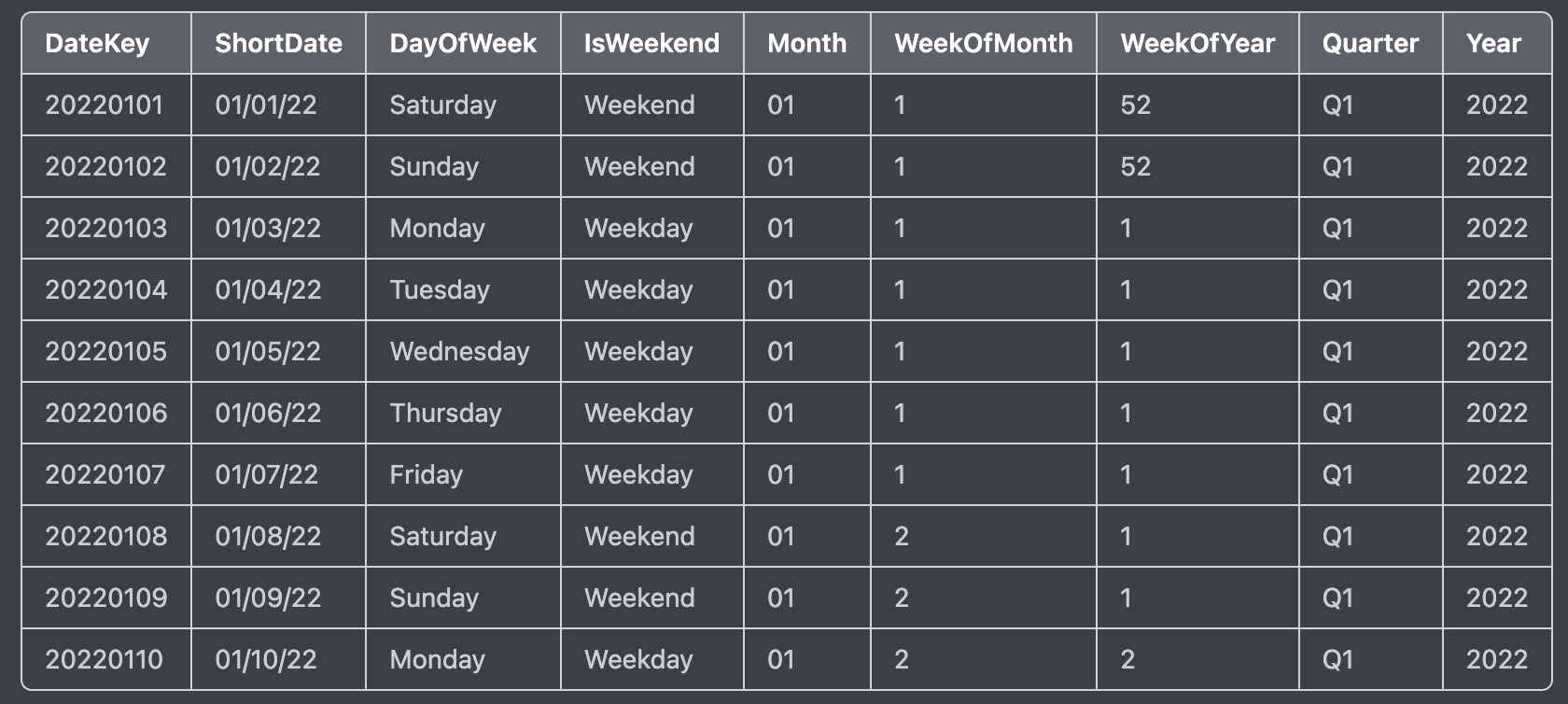Select the 20220101 DateKey cell
Viewport: 1568px width, 704px height.
(x=104, y=105)
